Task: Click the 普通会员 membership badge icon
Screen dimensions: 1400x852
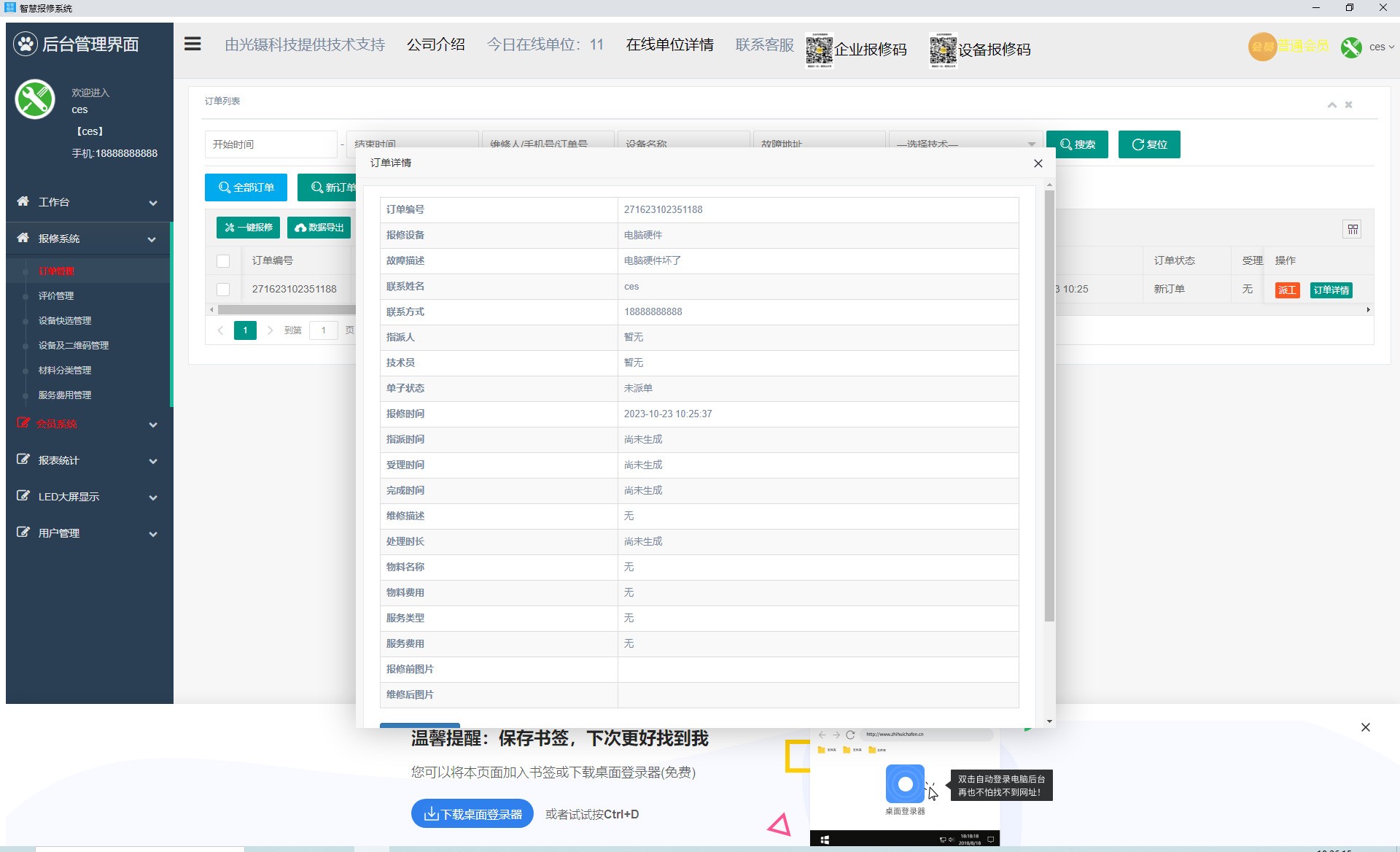Action: [x=1261, y=47]
